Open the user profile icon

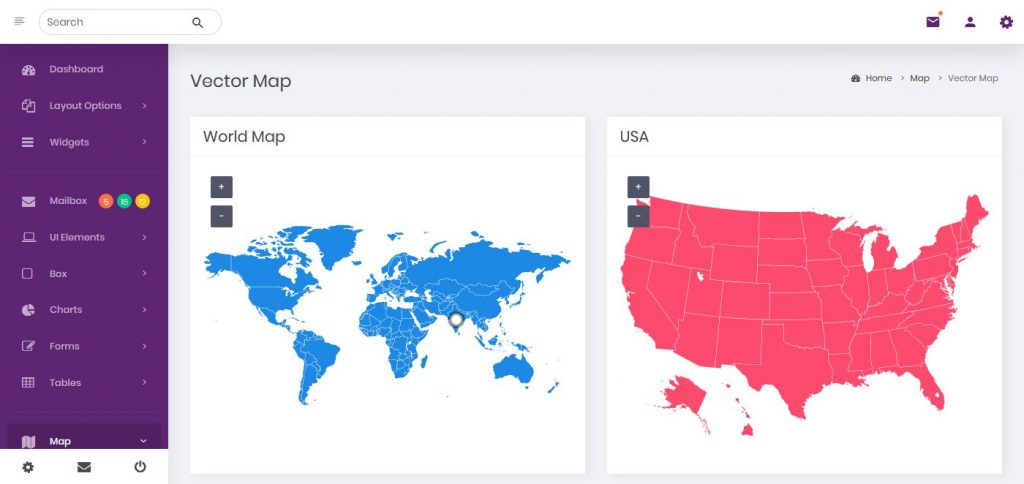(970, 22)
